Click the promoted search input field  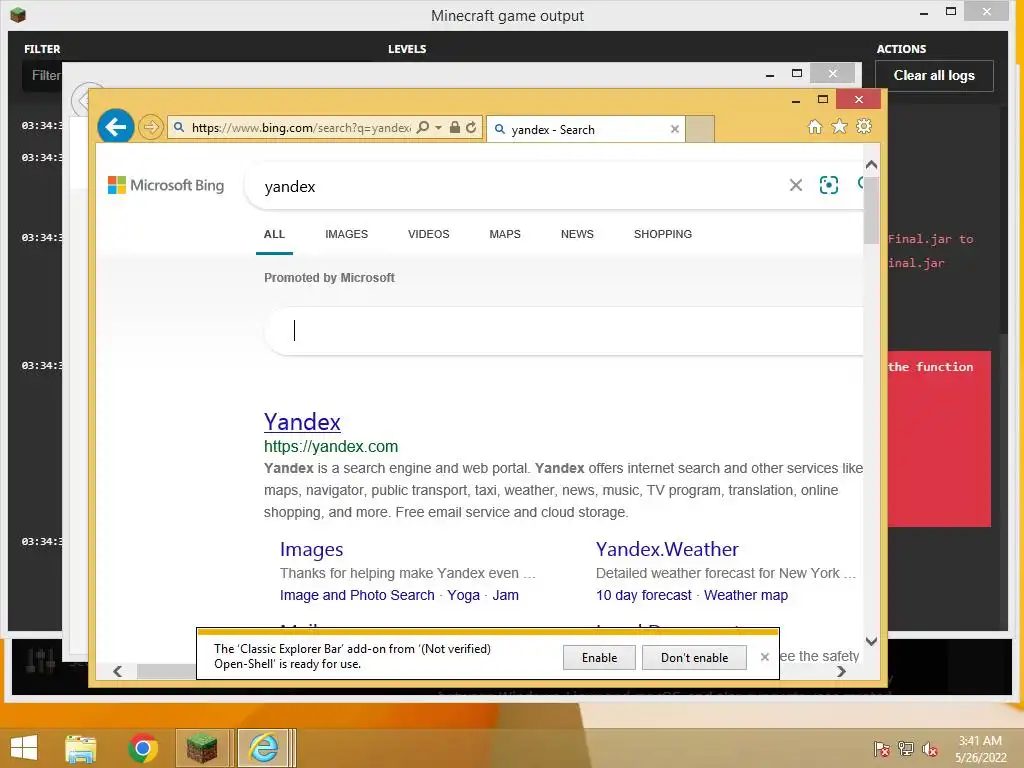(564, 331)
